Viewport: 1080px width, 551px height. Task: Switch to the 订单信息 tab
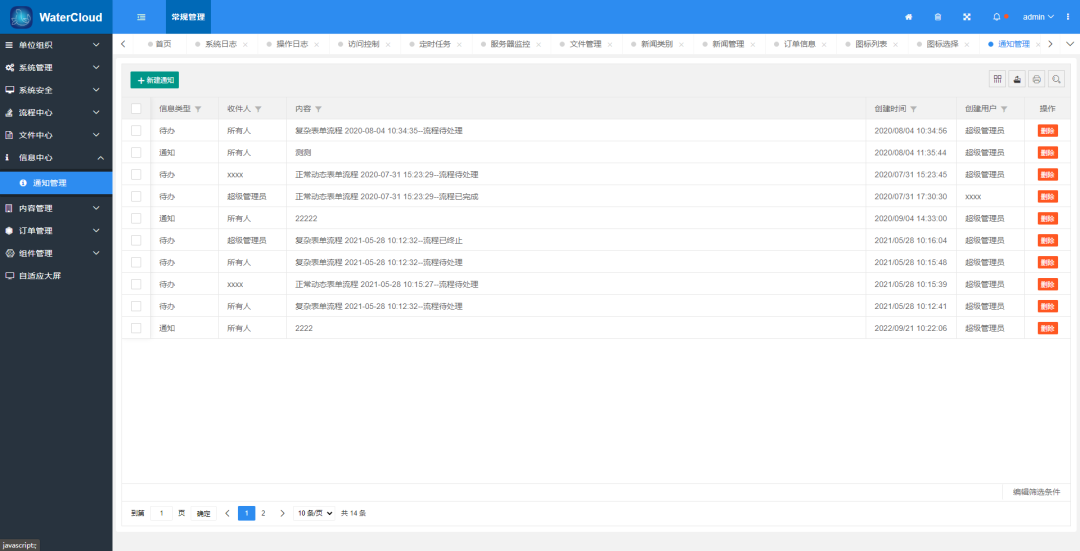click(800, 44)
